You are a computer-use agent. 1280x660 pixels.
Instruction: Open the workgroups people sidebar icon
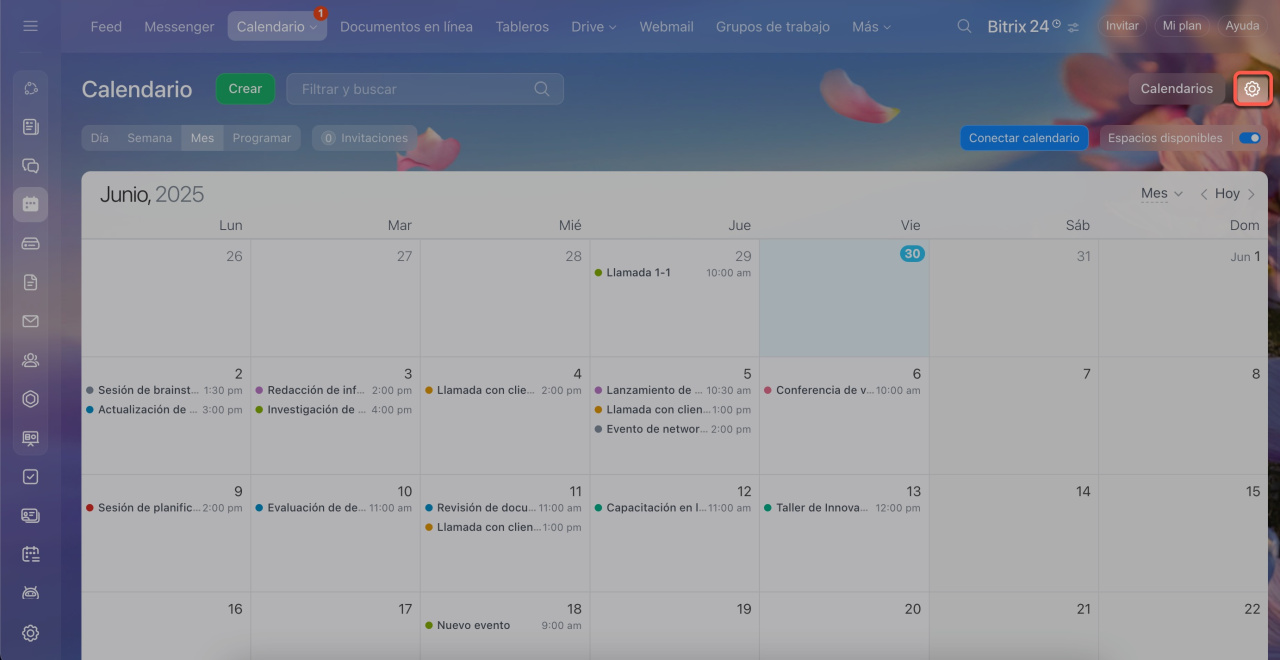pos(30,360)
